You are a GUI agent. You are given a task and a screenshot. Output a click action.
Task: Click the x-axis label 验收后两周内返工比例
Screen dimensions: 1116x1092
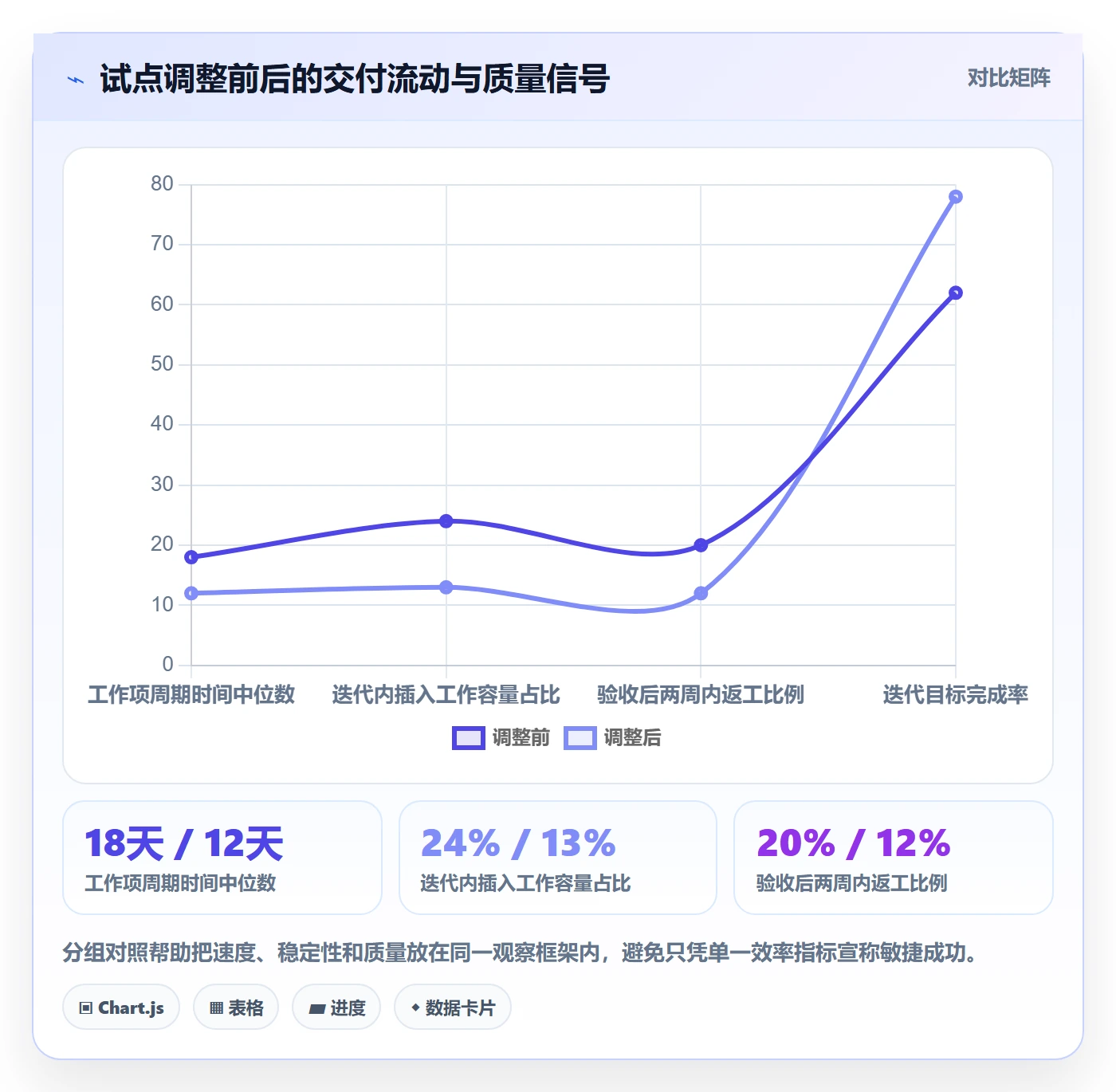[x=701, y=695]
